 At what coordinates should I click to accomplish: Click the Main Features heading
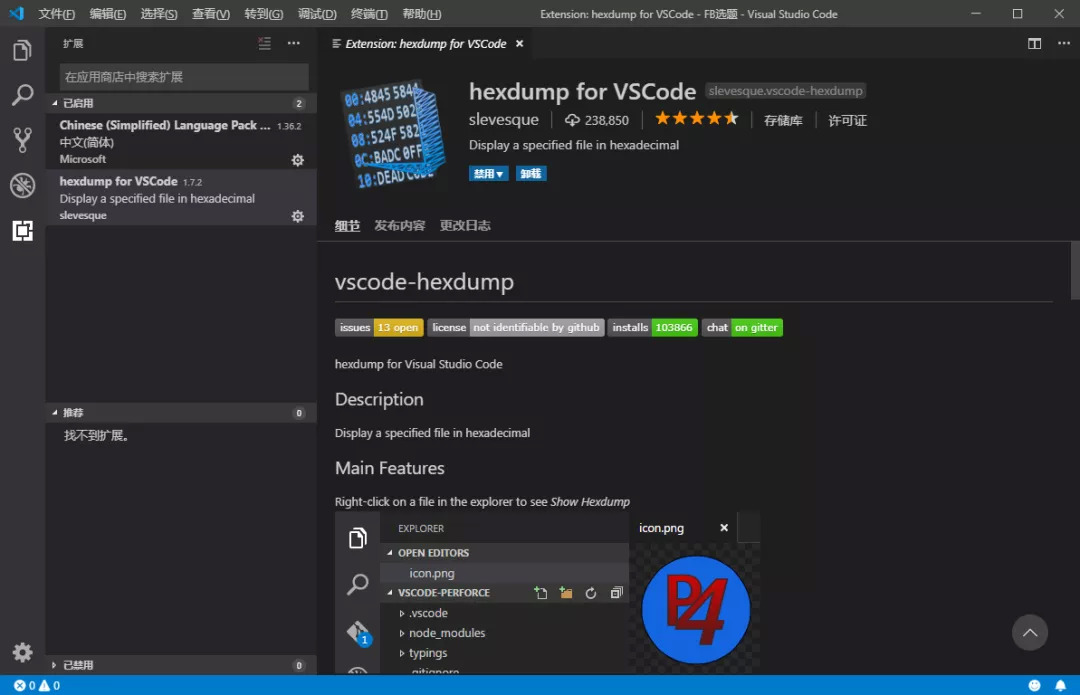390,468
